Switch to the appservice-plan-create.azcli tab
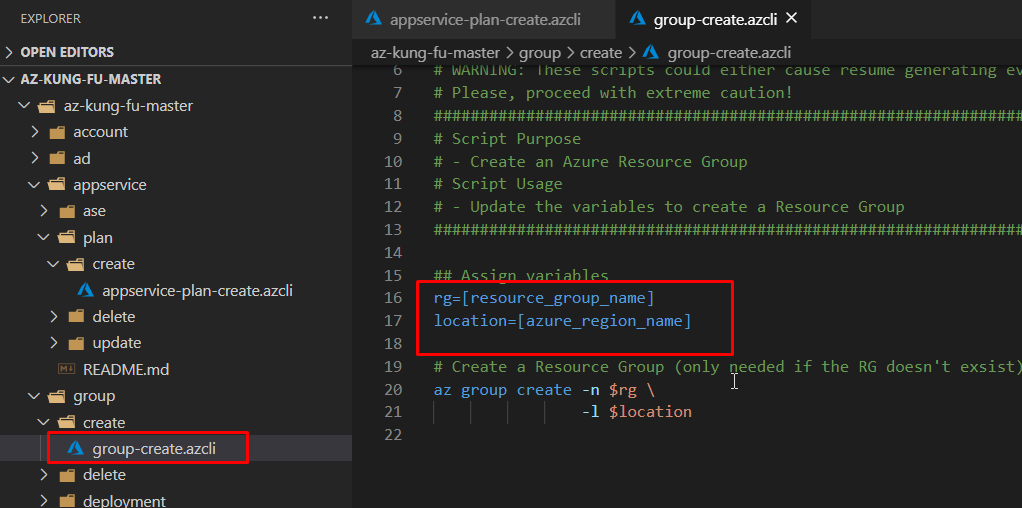 click(485, 19)
